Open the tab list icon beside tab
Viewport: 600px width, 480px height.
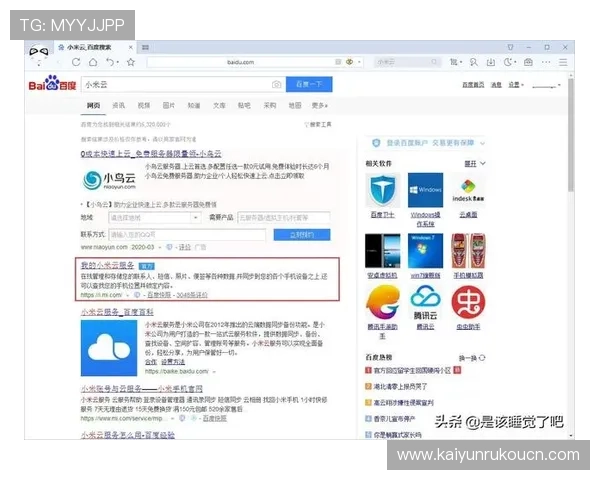pyautogui.click(x=145, y=47)
